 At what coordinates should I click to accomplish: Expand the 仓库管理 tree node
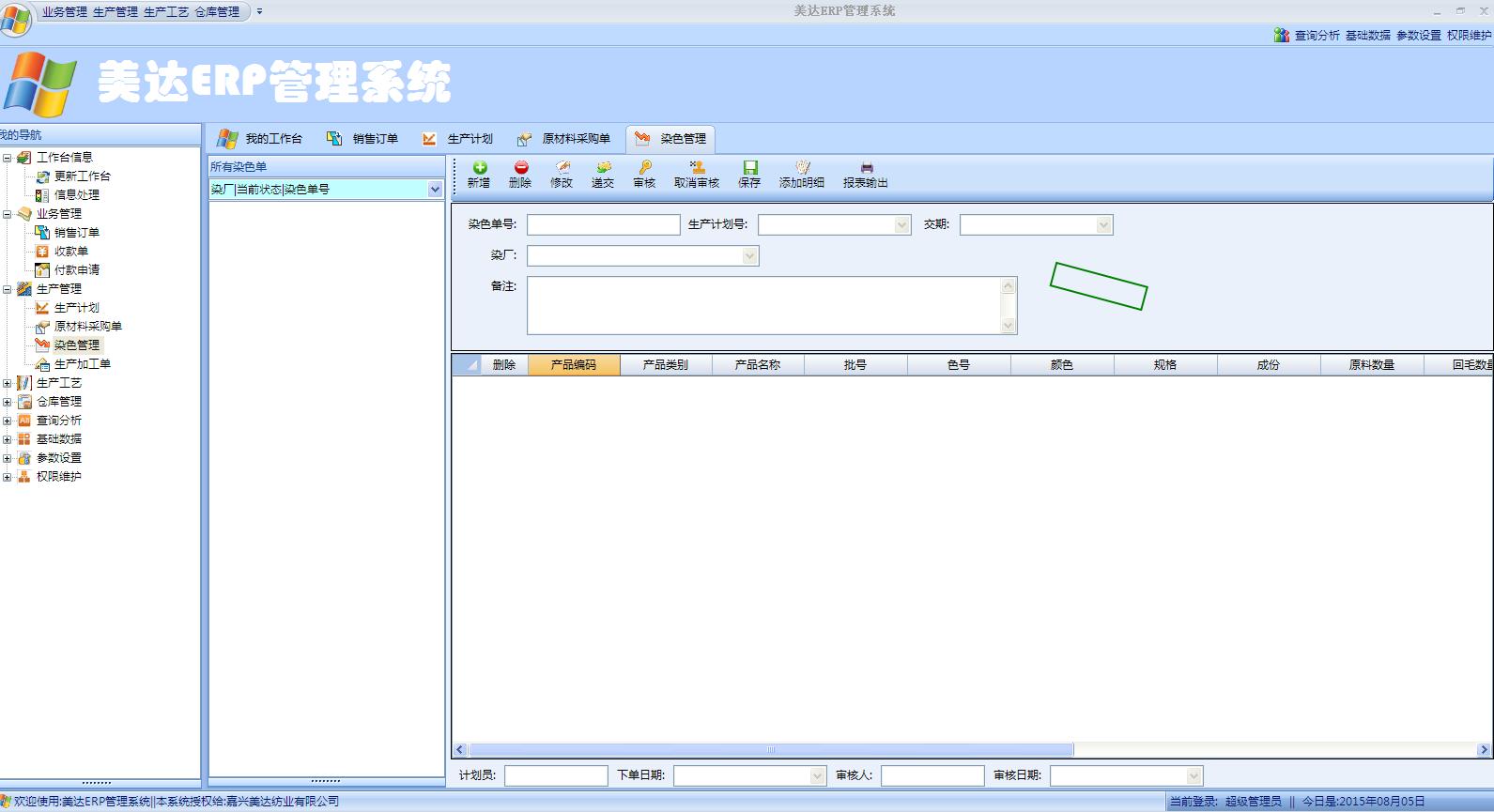[x=8, y=402]
